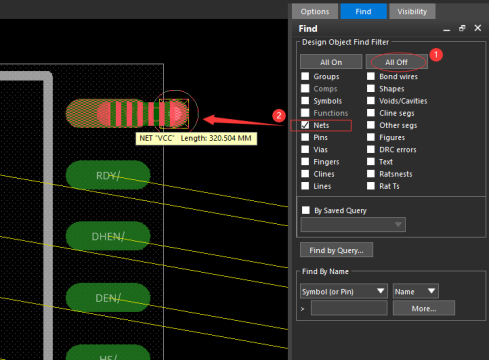Enable the Fingers checkbox

[x=305, y=161]
